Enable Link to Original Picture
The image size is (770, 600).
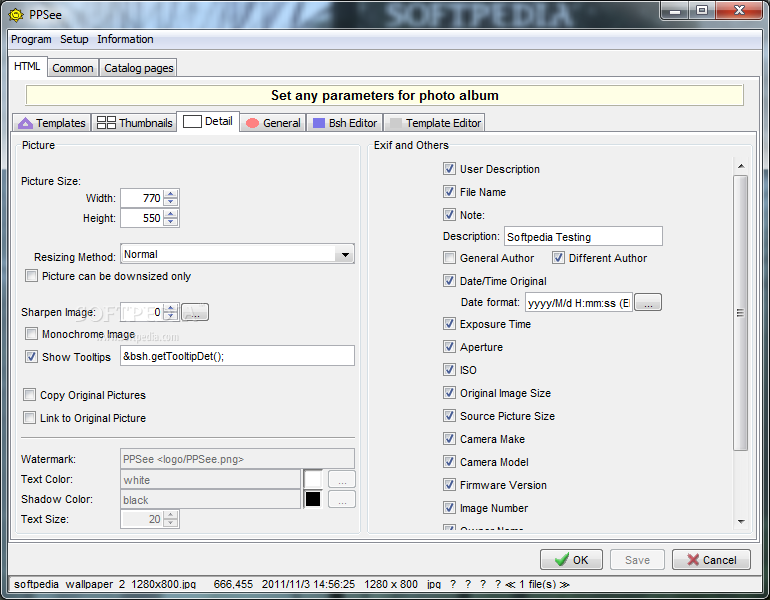(29, 418)
